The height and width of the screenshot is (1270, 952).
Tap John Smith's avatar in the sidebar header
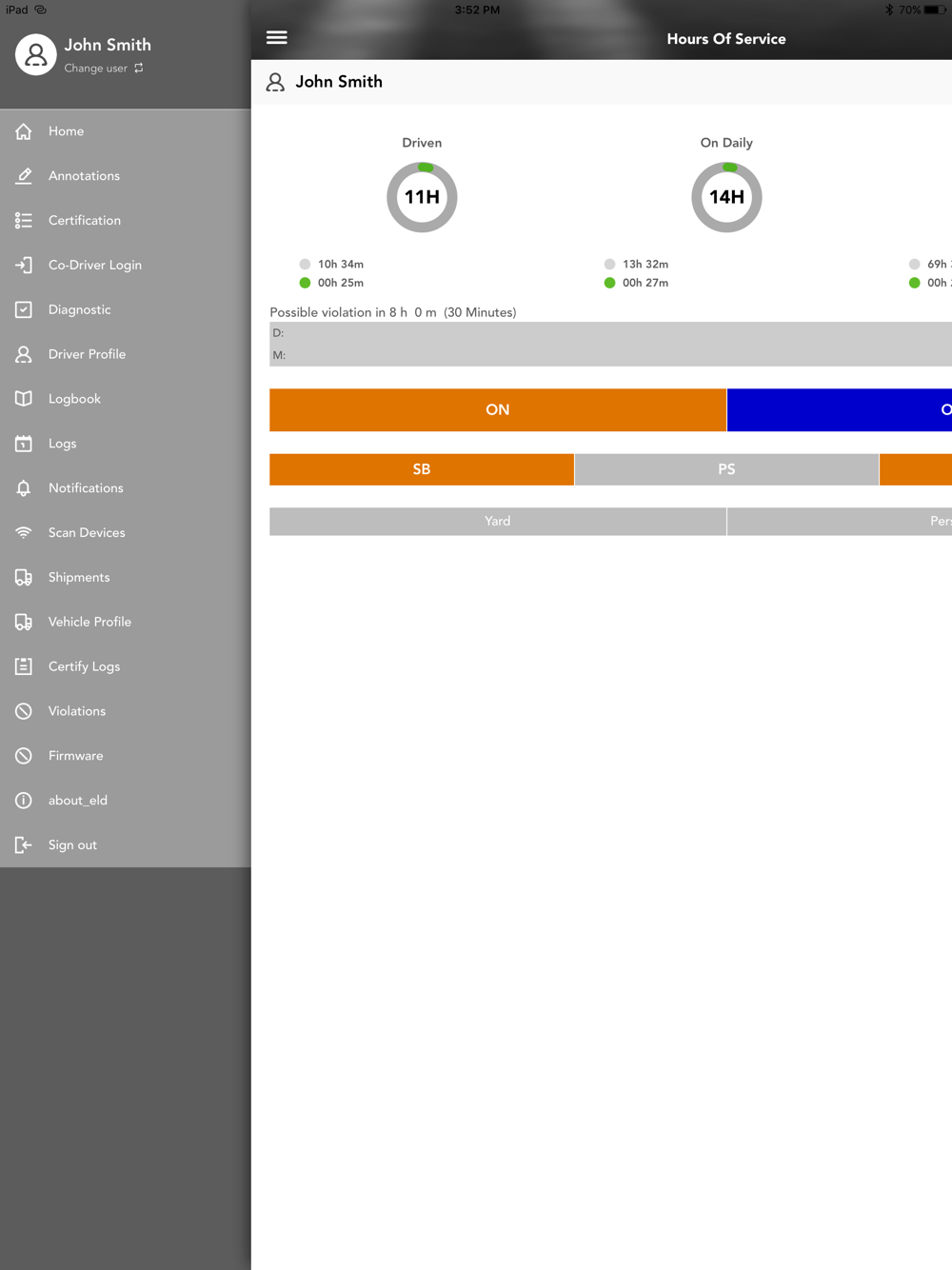pos(35,55)
